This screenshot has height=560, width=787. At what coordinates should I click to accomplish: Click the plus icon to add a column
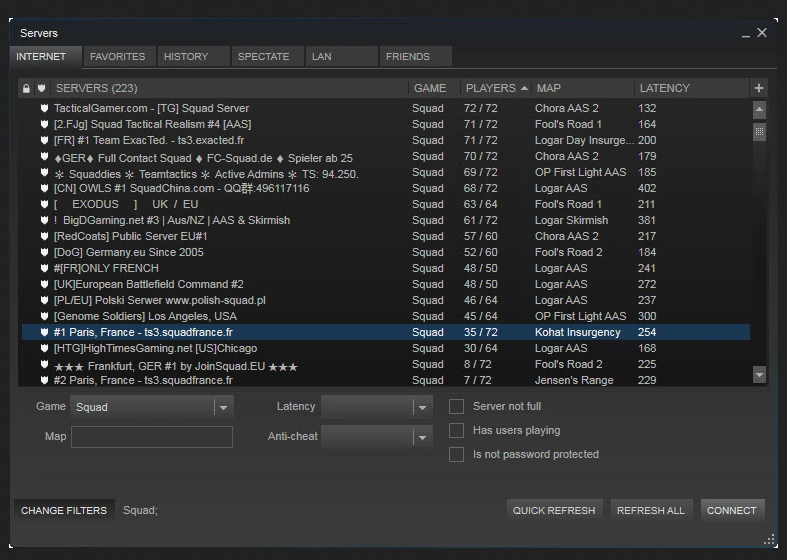pyautogui.click(x=758, y=88)
